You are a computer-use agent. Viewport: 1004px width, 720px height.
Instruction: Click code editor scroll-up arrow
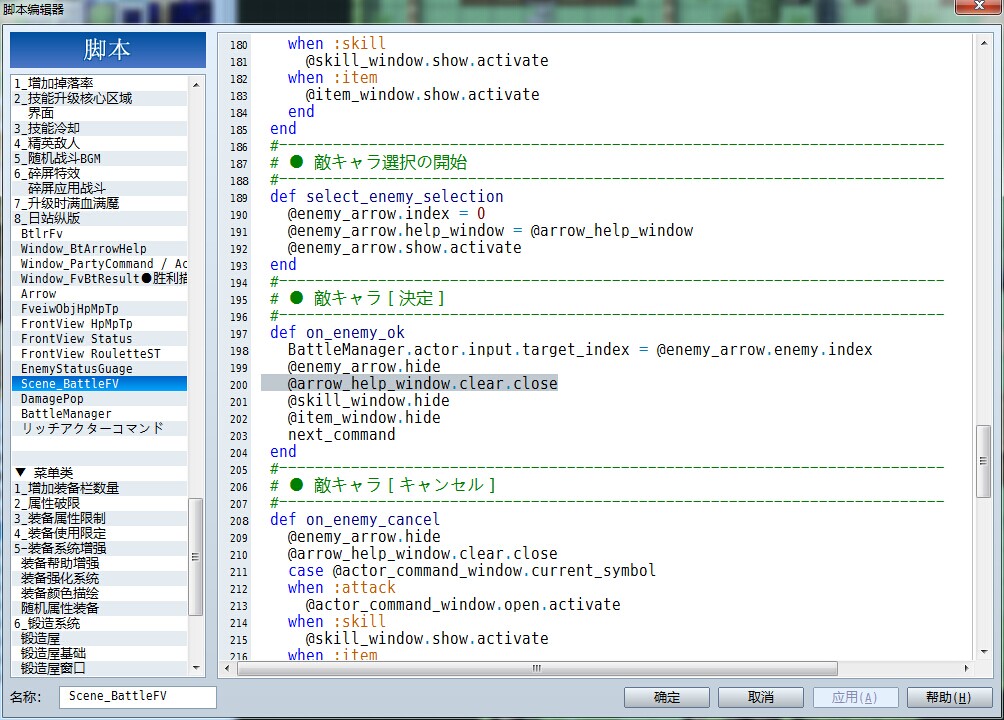coord(984,43)
